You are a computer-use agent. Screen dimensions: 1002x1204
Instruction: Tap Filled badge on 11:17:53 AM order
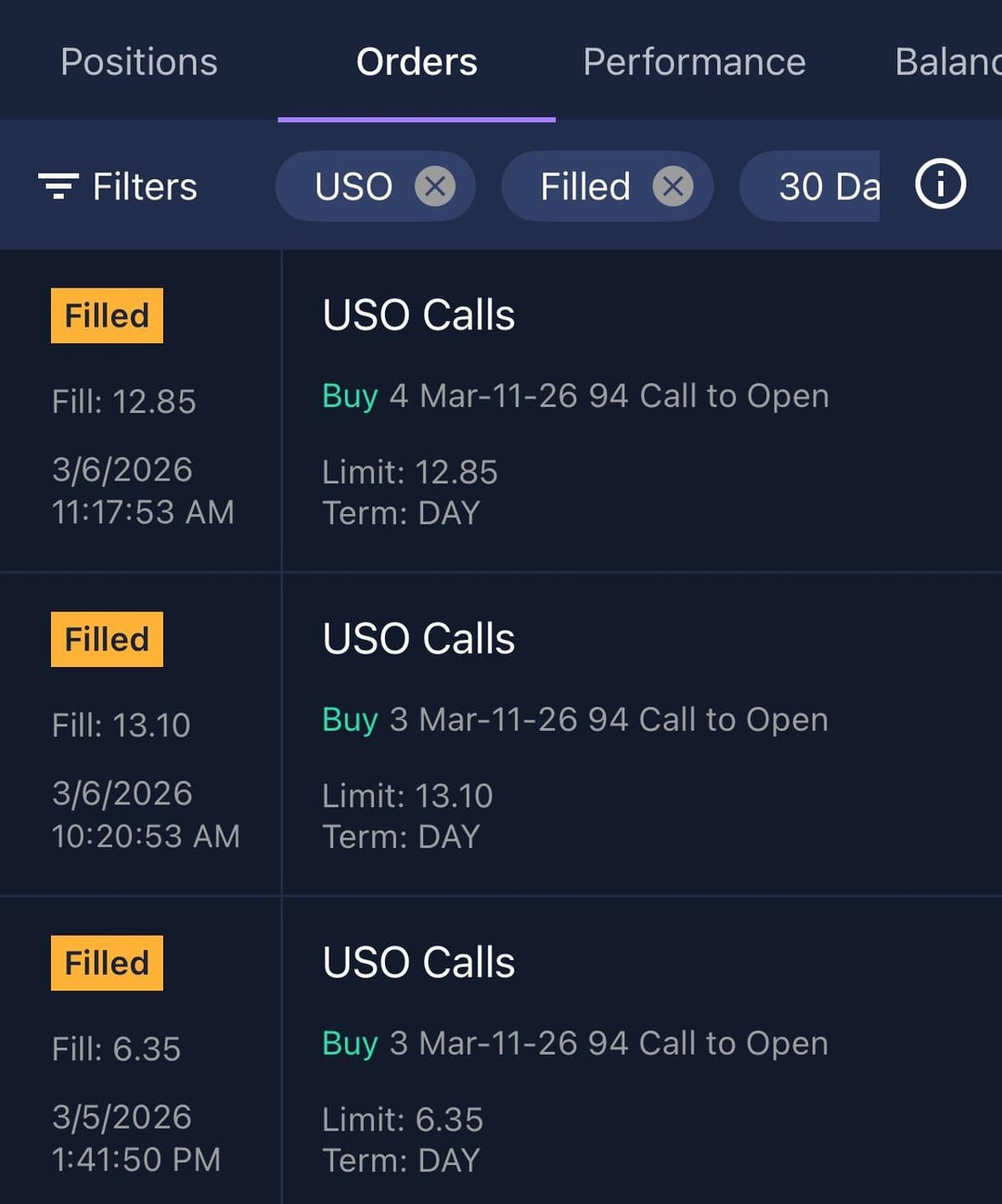107,315
